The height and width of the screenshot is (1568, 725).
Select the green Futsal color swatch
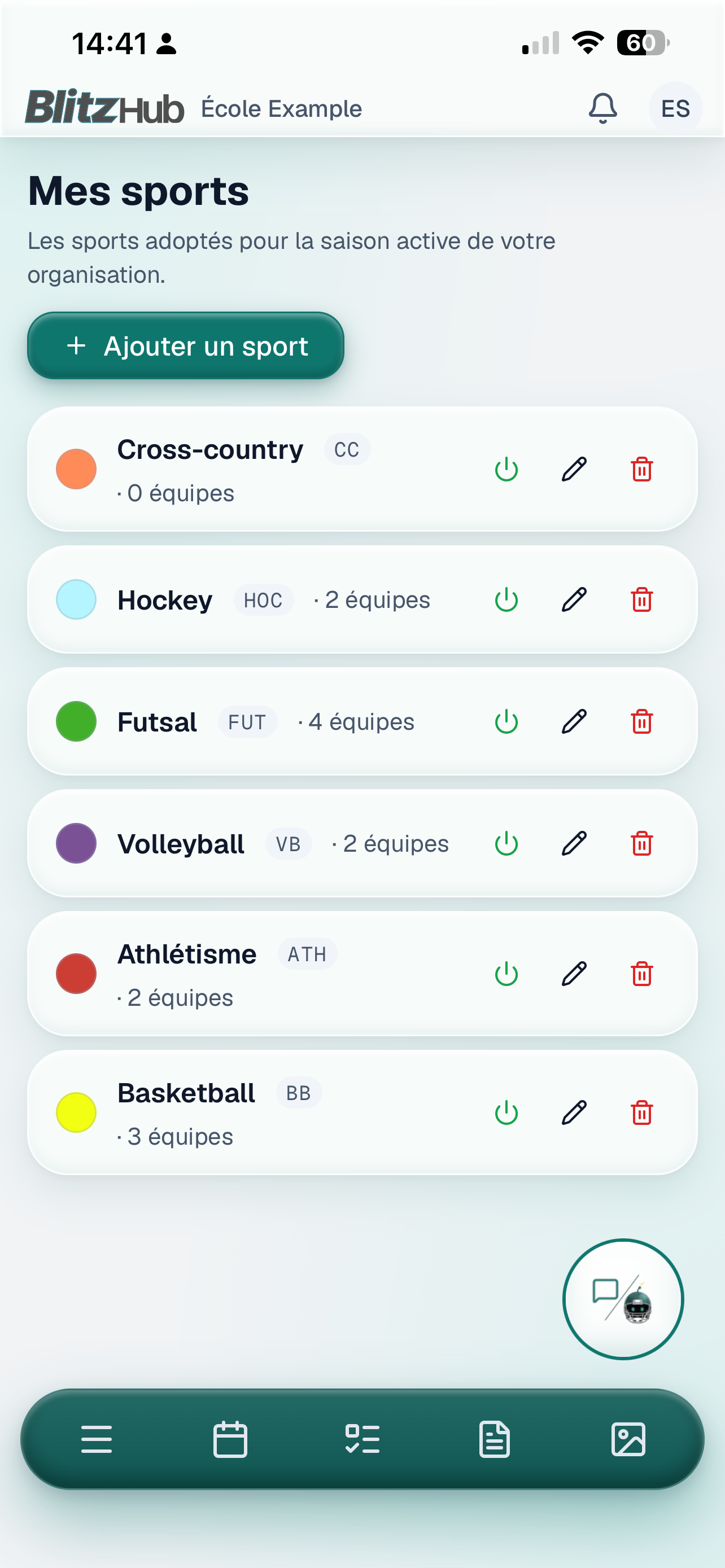(76, 721)
